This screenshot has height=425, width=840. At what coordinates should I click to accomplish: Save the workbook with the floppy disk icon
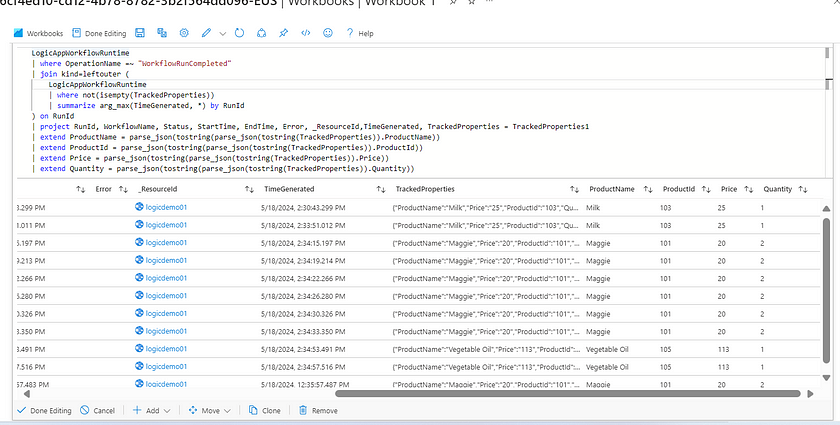coord(140,33)
